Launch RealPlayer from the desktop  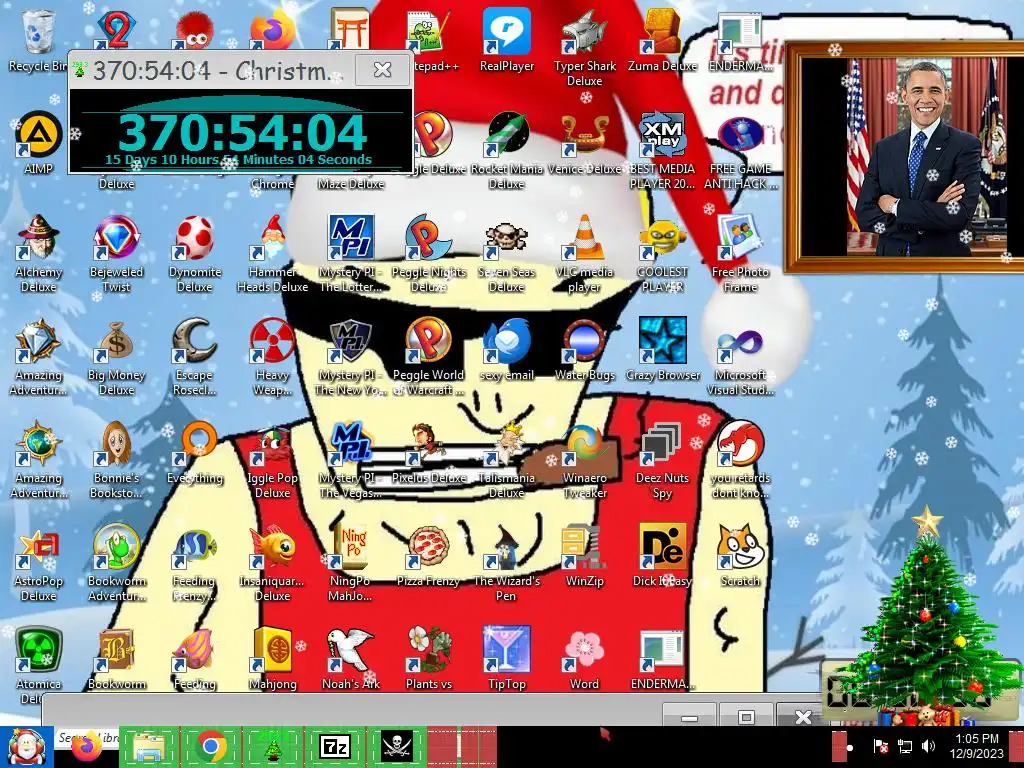507,40
